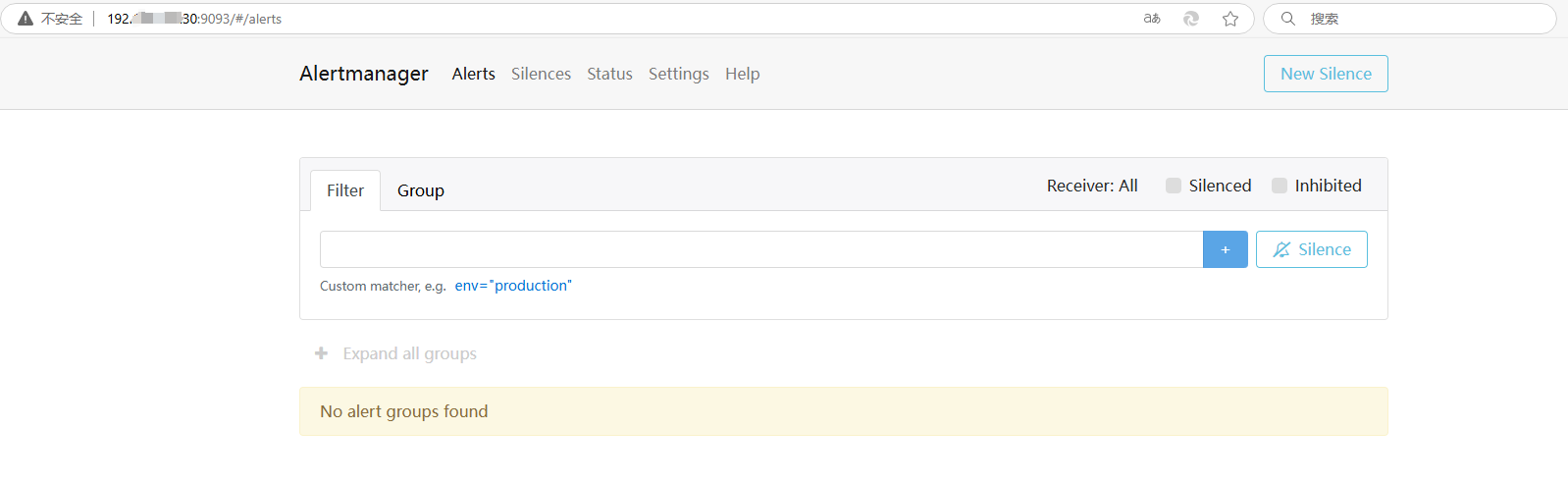Click the not-secure warning triangle icon
This screenshot has height=483, width=1568.
pos(26,19)
